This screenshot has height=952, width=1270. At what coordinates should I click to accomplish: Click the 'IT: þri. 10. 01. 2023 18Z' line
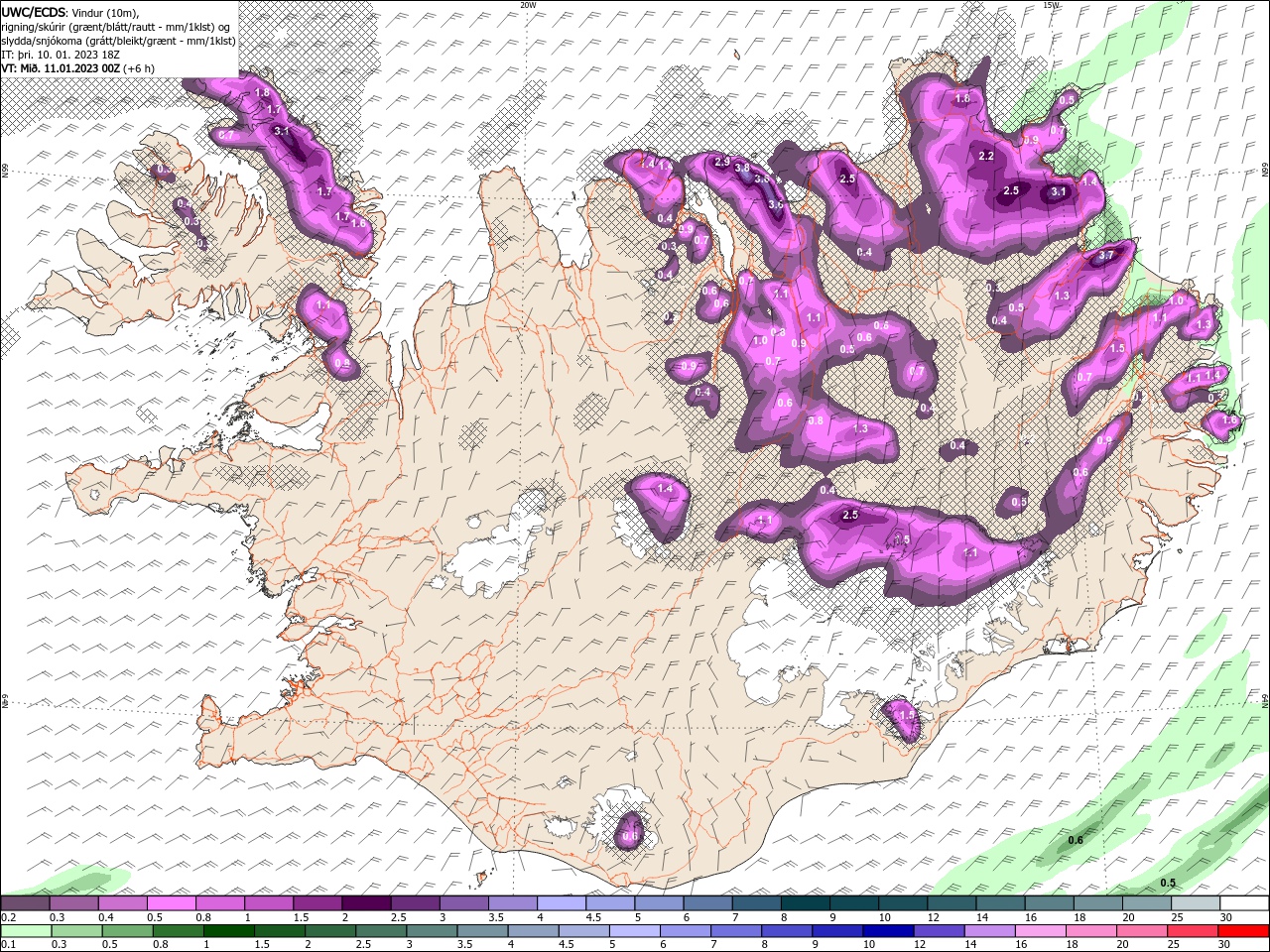point(62,55)
